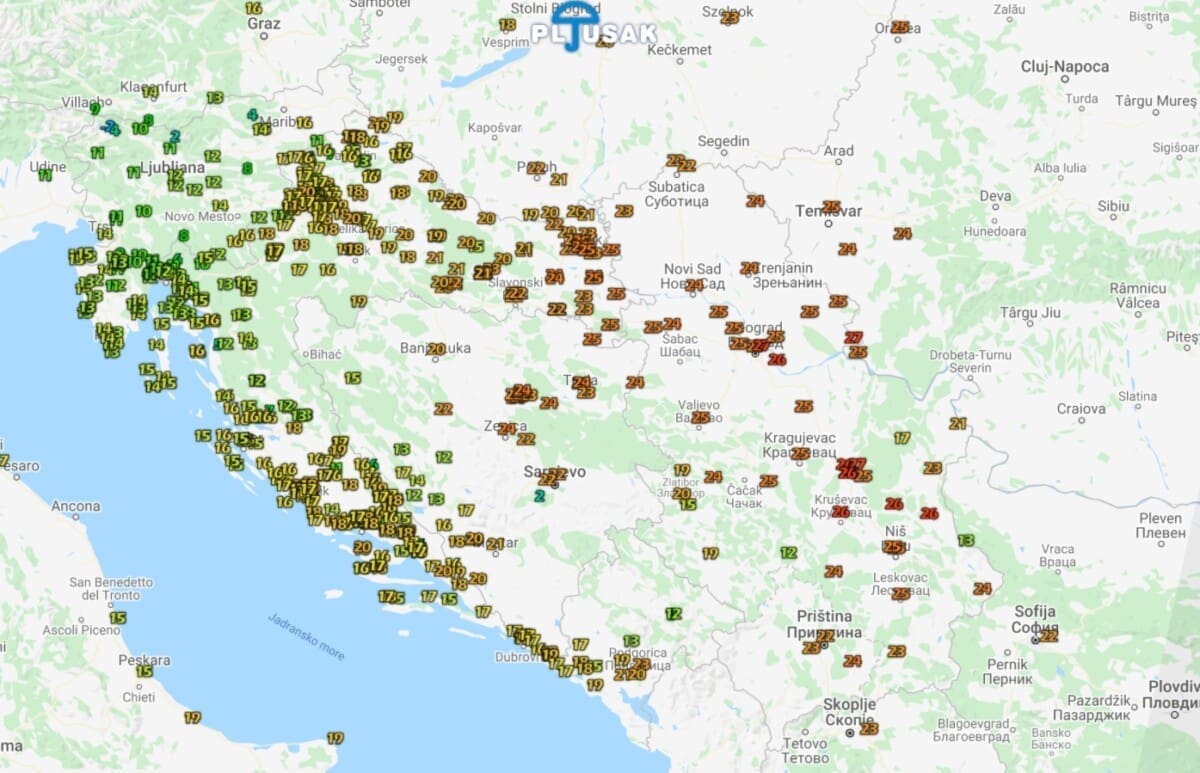Open the 23 temperature marker at Skopje

coord(868,729)
